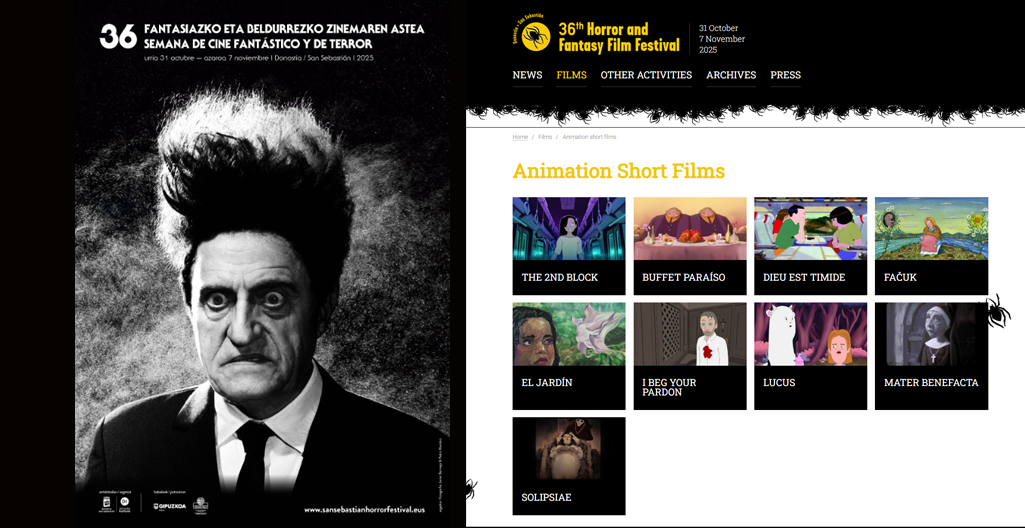This screenshot has height=528, width=1025.
Task: Select the Dieu Est Timide thumbnail image
Action: coord(810,228)
